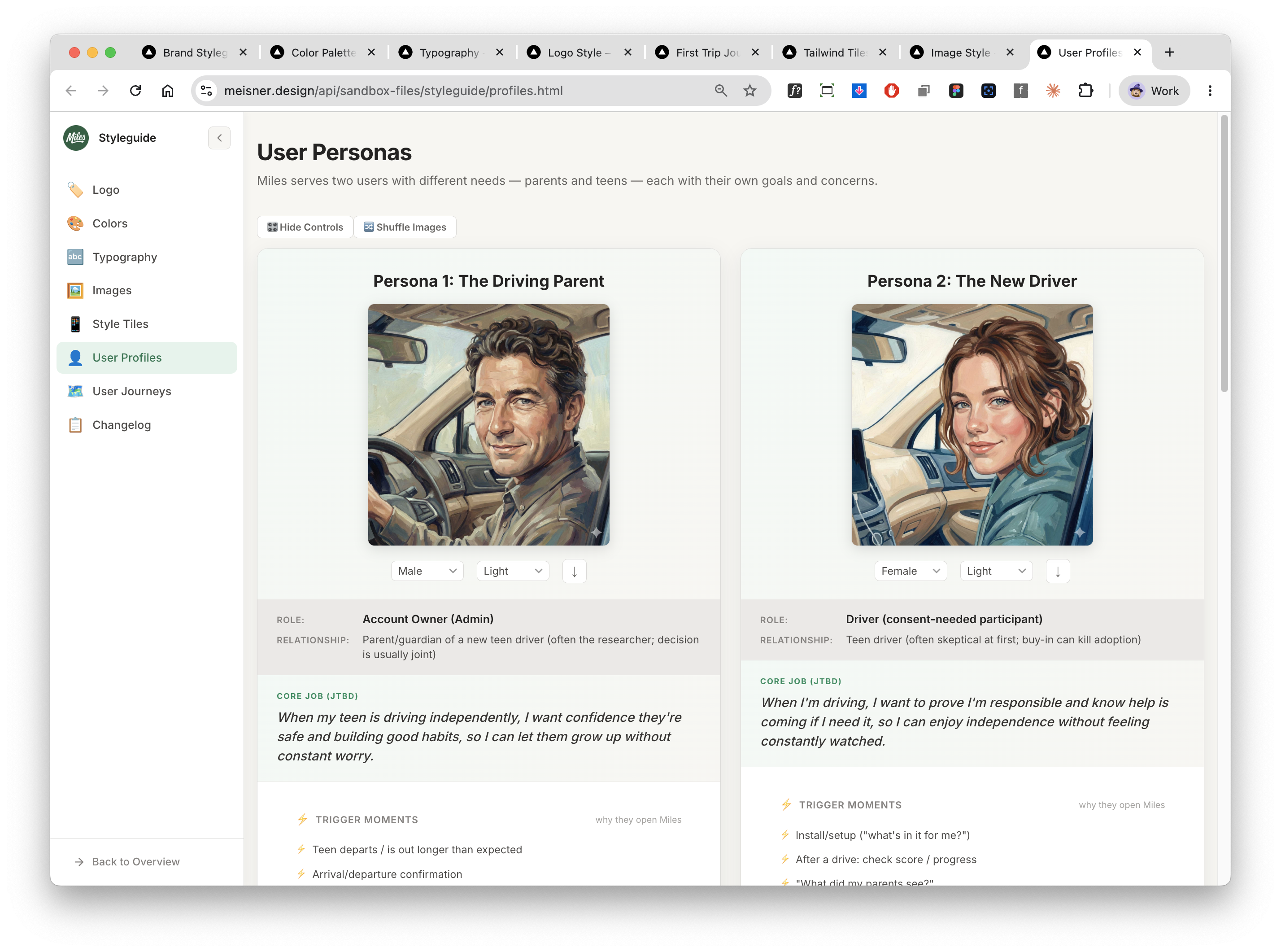This screenshot has width=1281, height=952.
Task: Open the Logo section in the sidebar
Action: 147,190
